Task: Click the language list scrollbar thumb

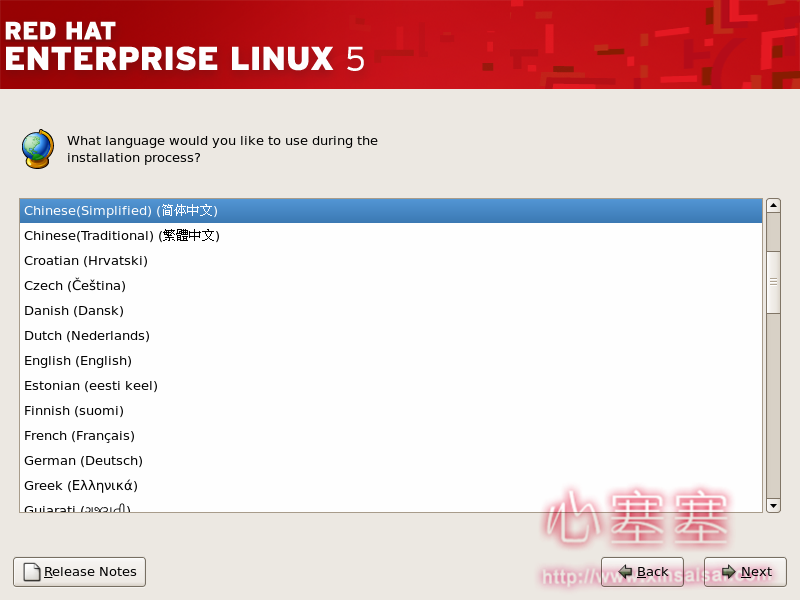Action: [773, 282]
